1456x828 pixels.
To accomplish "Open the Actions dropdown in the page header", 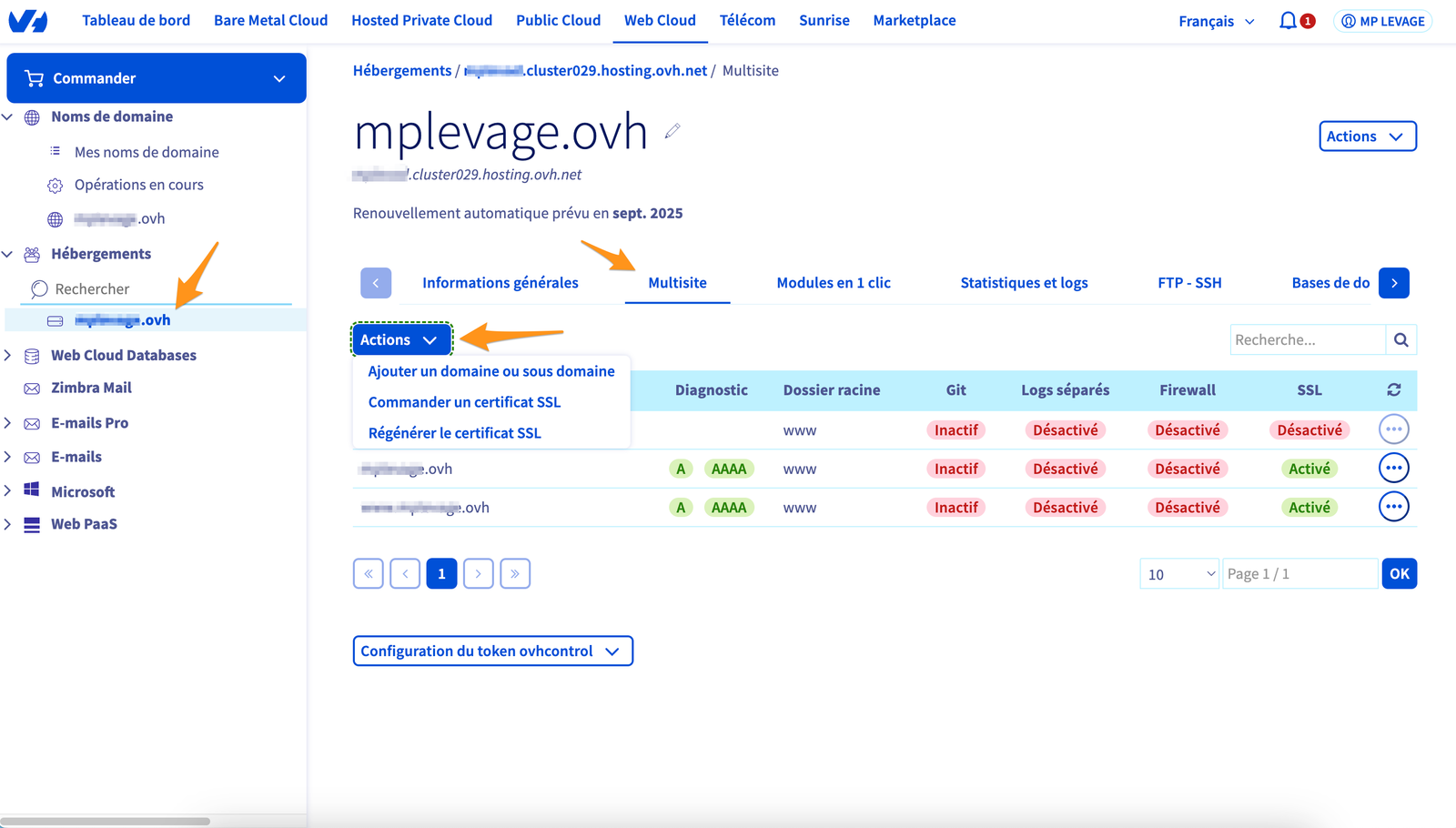I will click(1368, 136).
